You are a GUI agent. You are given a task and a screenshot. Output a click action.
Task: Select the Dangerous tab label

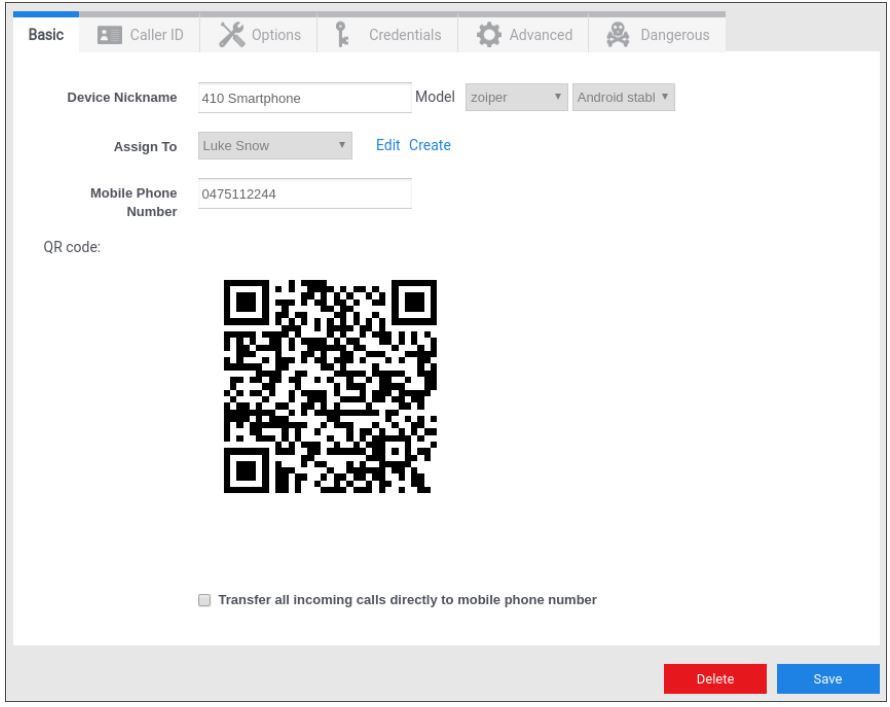click(x=674, y=35)
